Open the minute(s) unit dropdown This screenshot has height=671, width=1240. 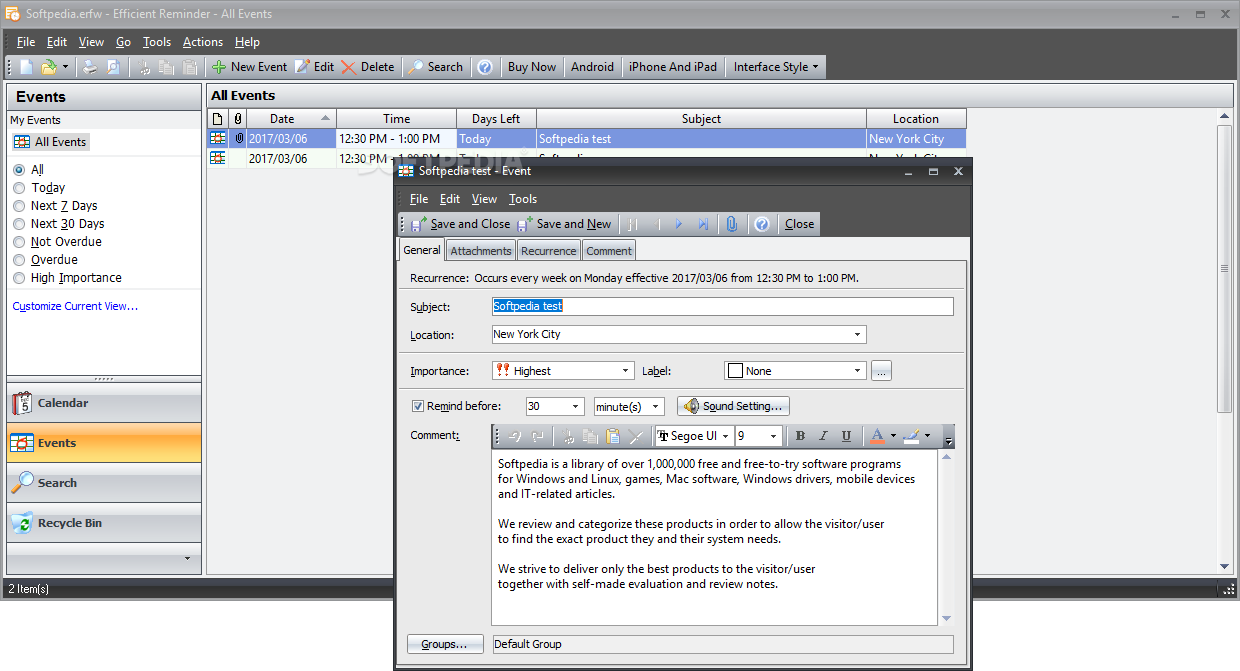click(656, 407)
